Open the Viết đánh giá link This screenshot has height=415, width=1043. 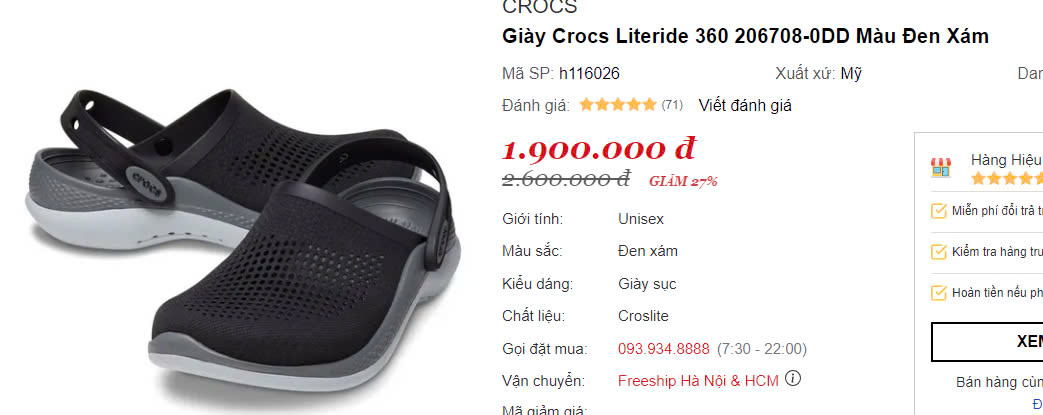[745, 105]
